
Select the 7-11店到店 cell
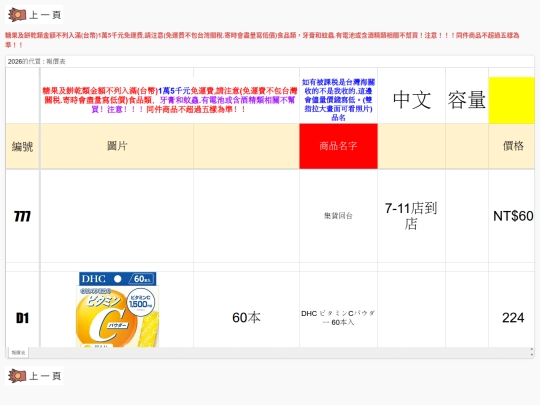(x=412, y=216)
